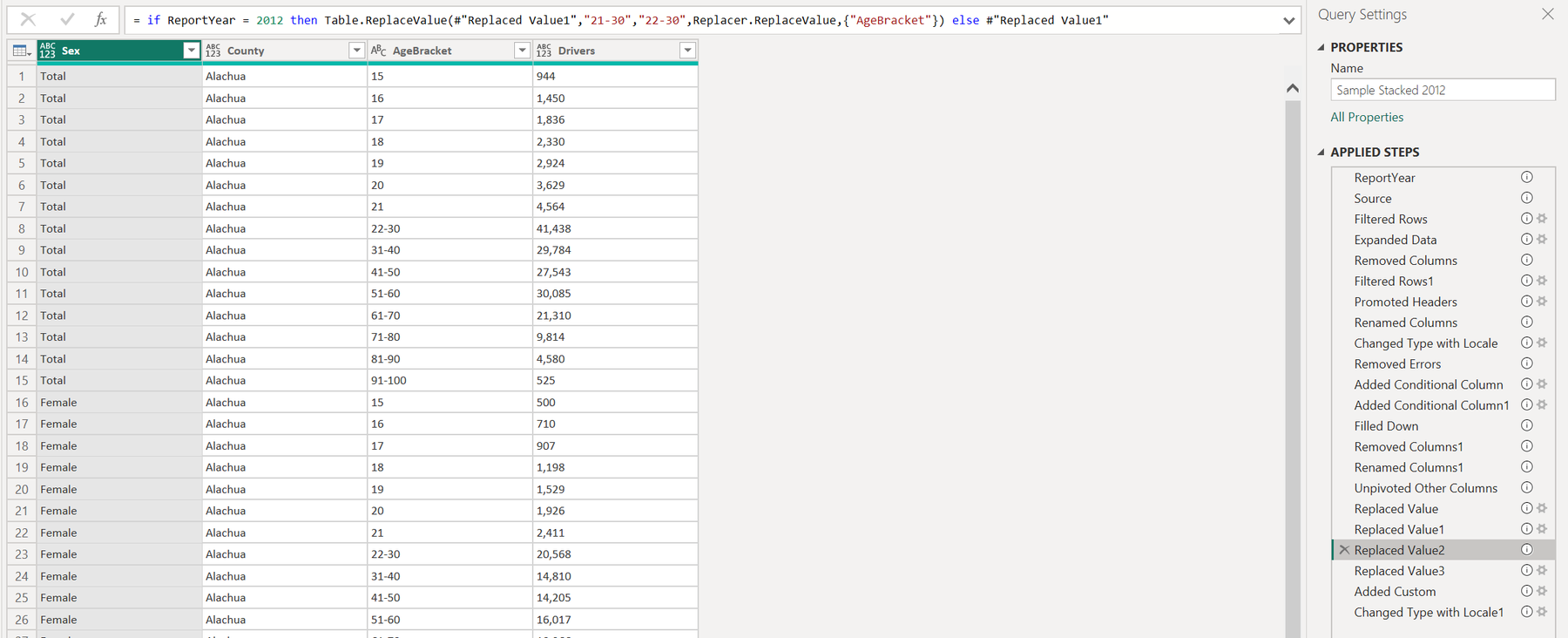Expand the formula bar with chevron
1568x638 pixels.
(1288, 20)
